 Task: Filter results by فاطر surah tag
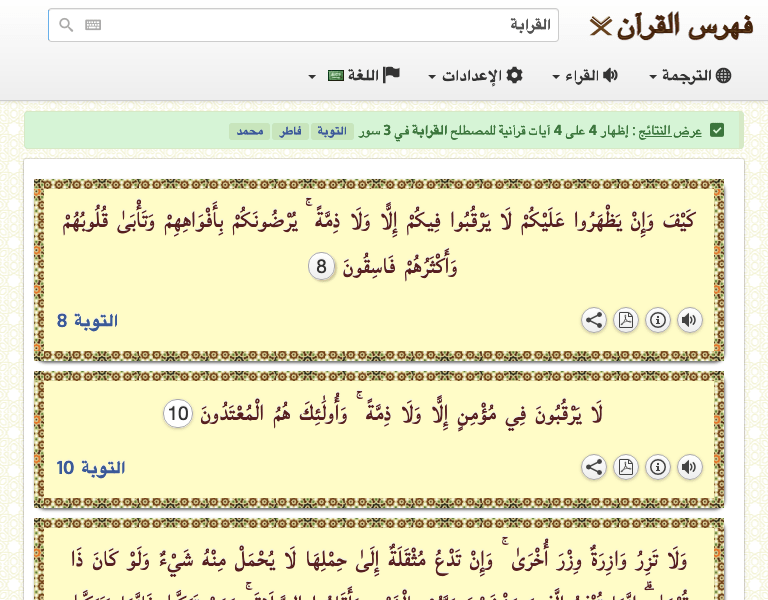click(x=288, y=131)
